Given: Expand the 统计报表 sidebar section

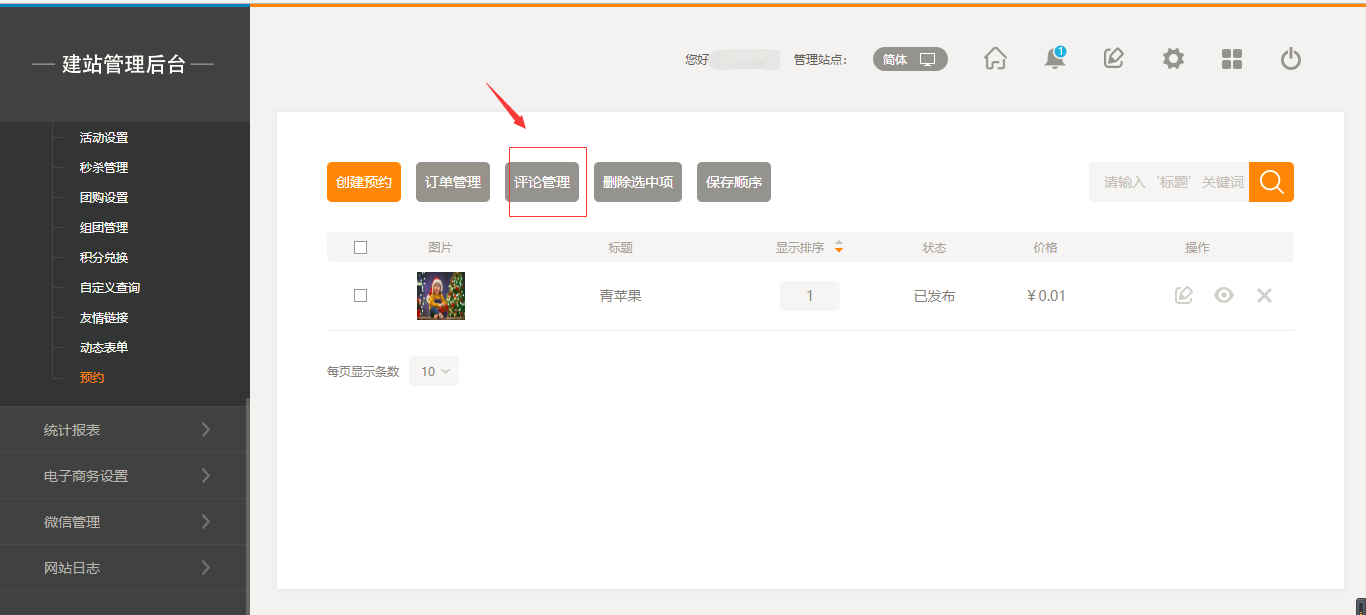Looking at the screenshot, I should coord(125,430).
